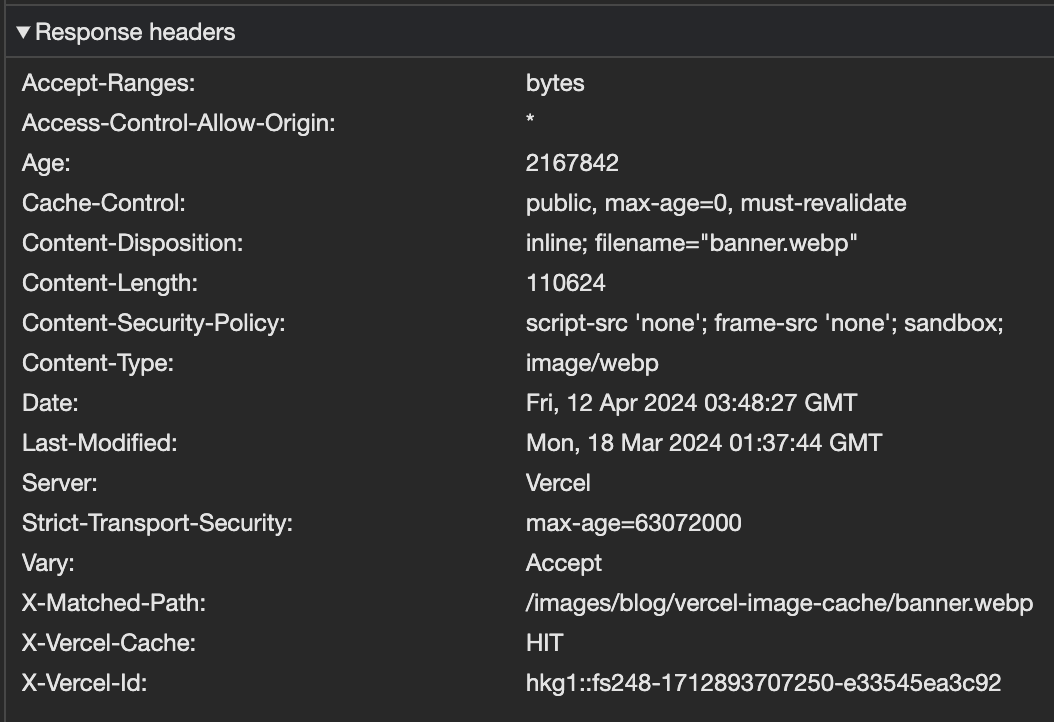
Task: Select the max-age=63072000 value
Action: pos(633,523)
